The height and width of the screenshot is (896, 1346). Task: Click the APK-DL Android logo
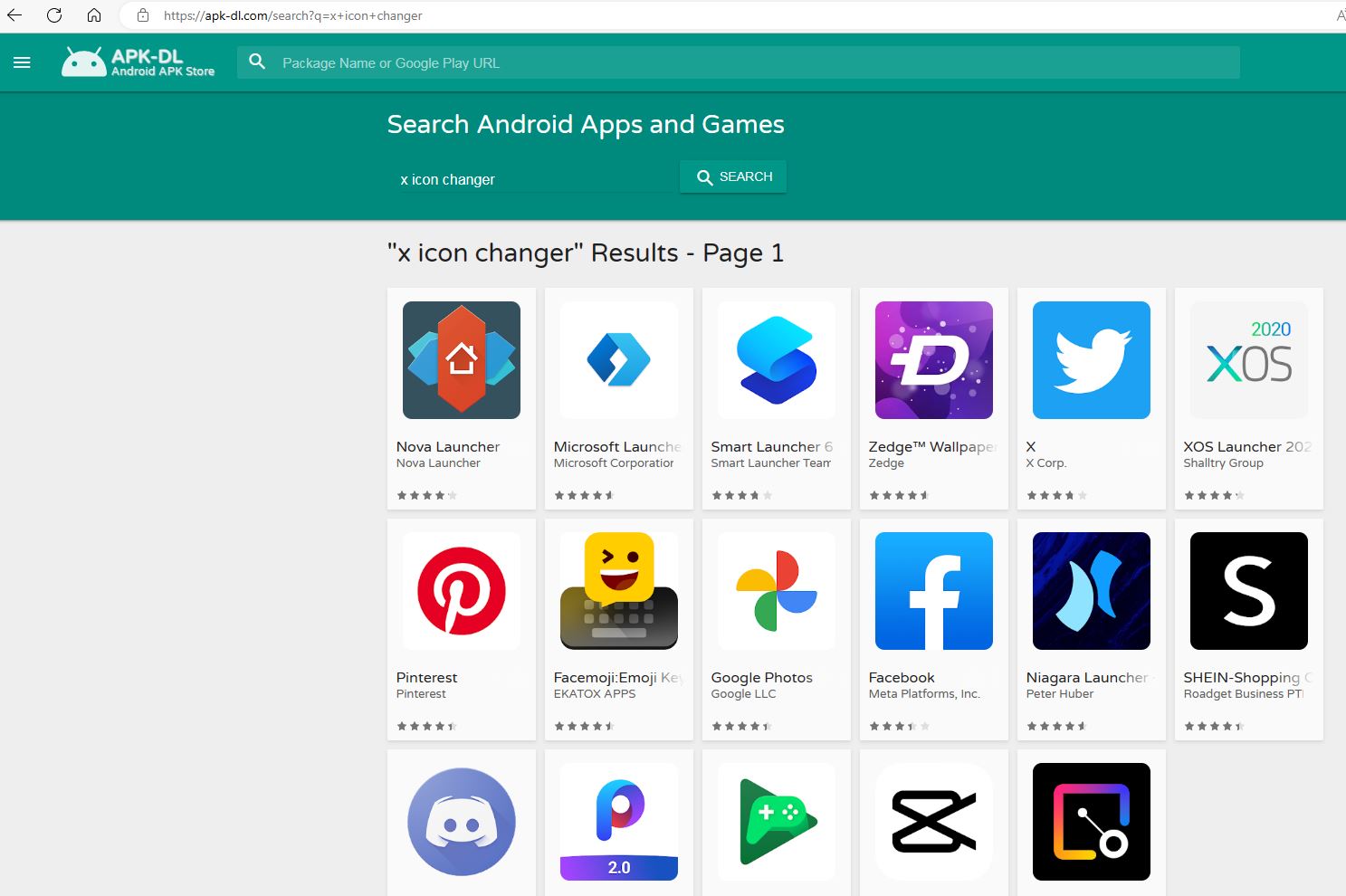(x=138, y=62)
